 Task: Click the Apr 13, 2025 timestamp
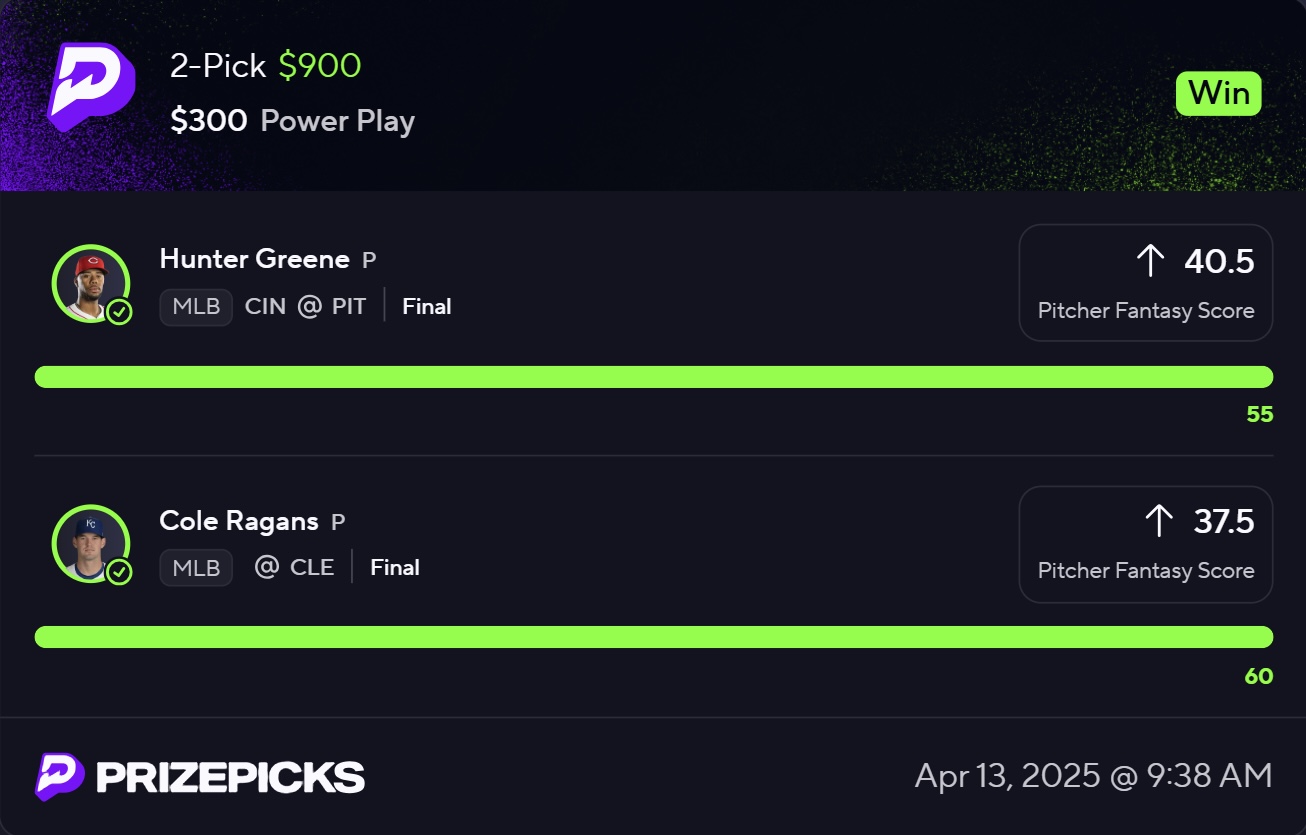1093,776
